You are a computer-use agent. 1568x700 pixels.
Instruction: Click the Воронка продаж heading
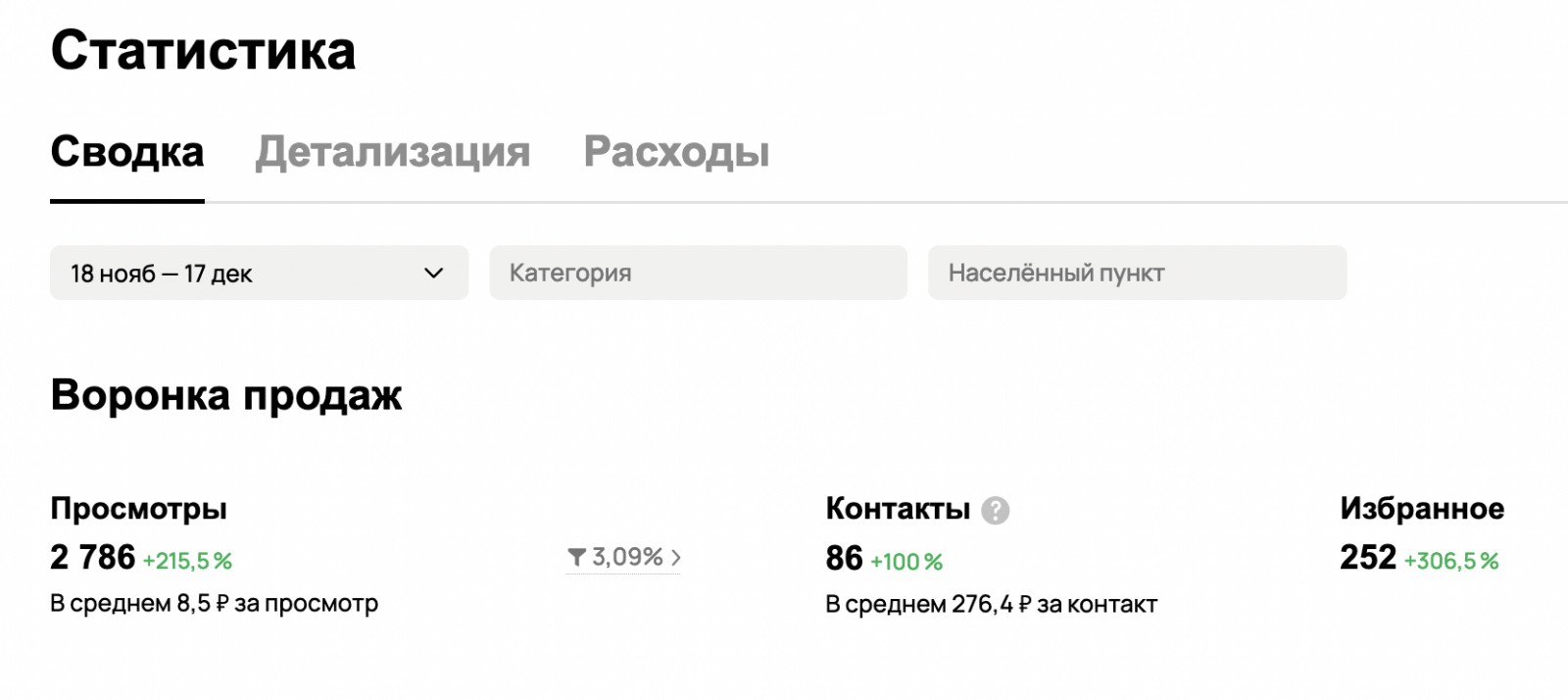coord(226,396)
